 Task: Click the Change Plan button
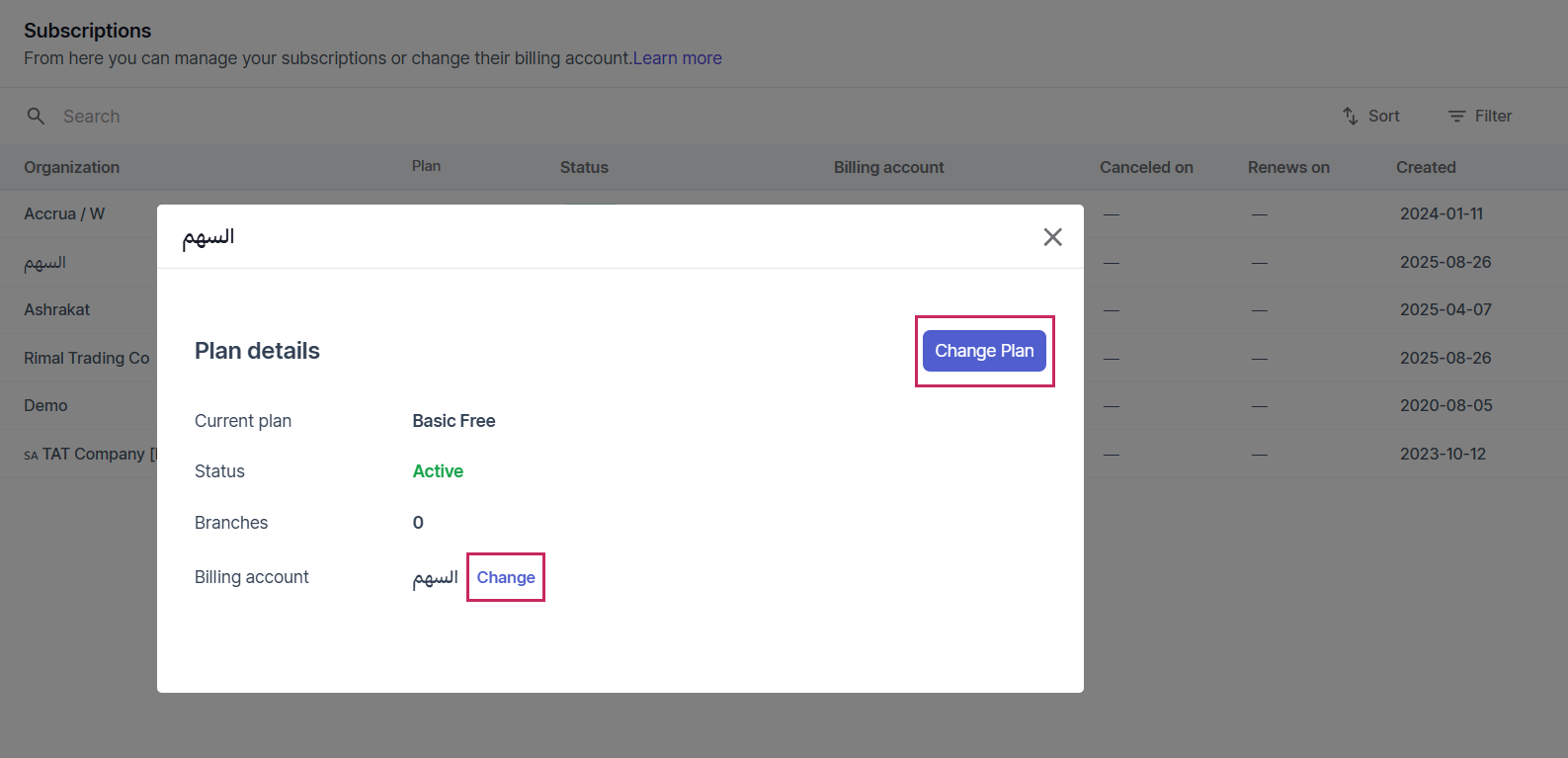pyautogui.click(x=984, y=351)
